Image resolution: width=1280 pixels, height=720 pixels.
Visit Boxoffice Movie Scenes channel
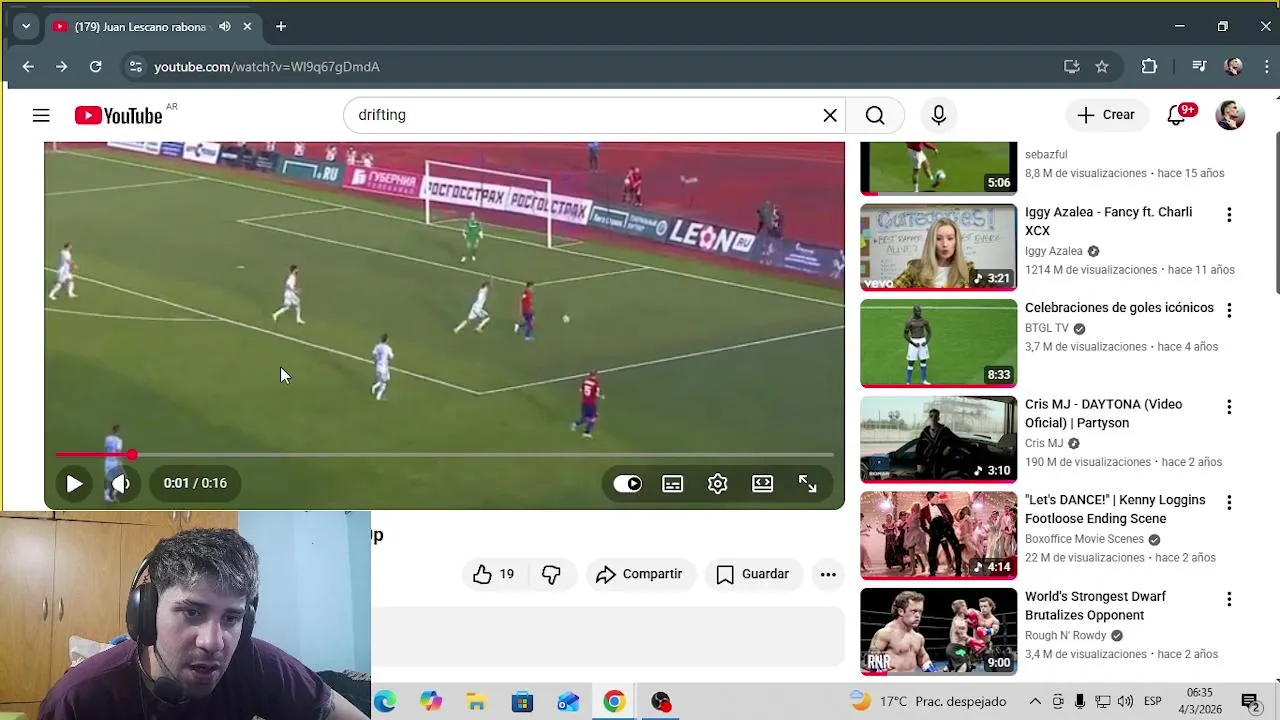click(1084, 539)
